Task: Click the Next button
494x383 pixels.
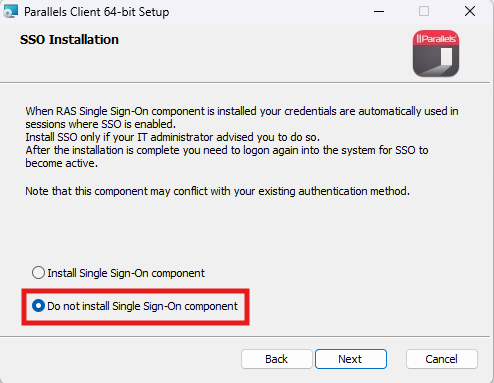Action: 351,359
